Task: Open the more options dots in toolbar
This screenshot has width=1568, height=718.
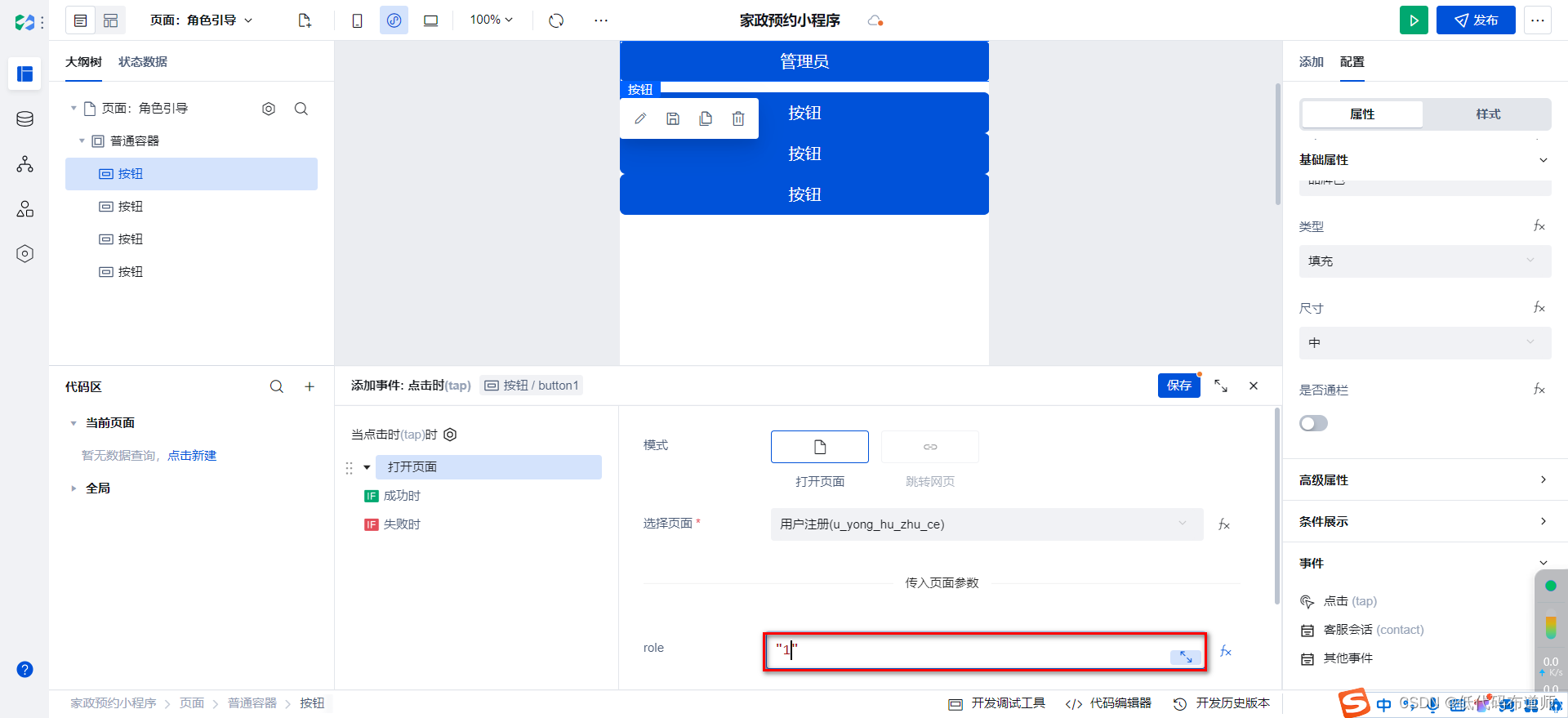Action: [601, 20]
